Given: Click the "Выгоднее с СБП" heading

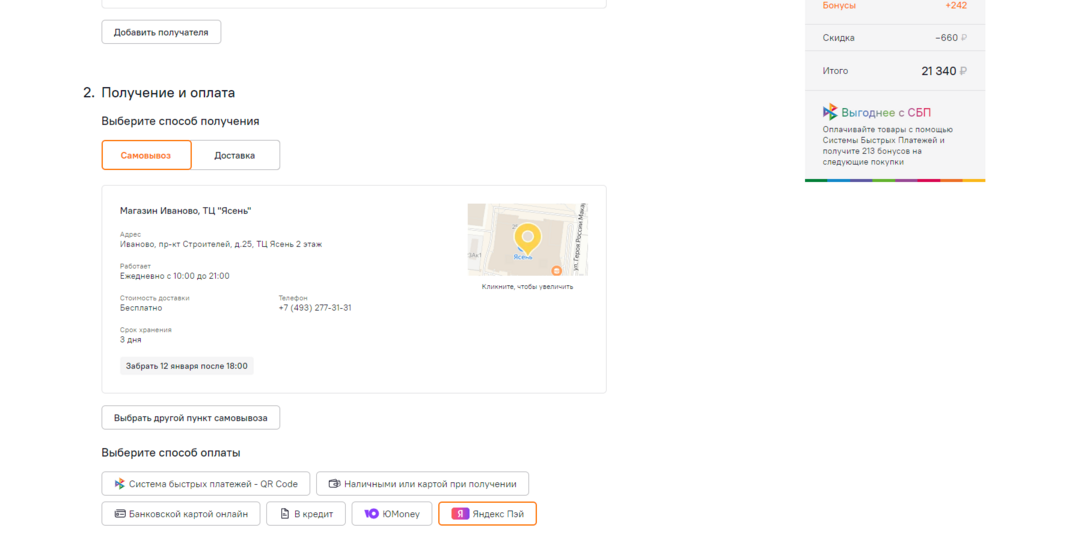Looking at the screenshot, I should pos(886,113).
